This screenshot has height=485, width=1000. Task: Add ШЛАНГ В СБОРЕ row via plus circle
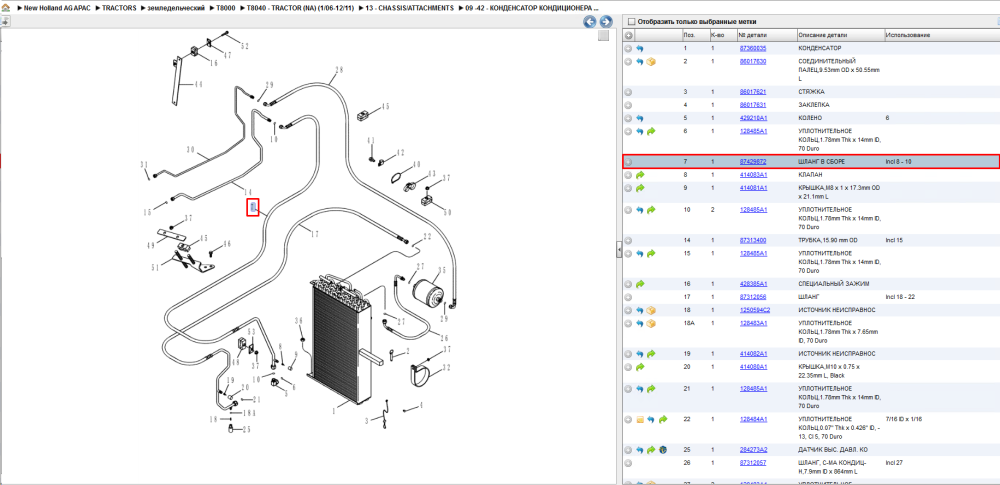click(628, 162)
